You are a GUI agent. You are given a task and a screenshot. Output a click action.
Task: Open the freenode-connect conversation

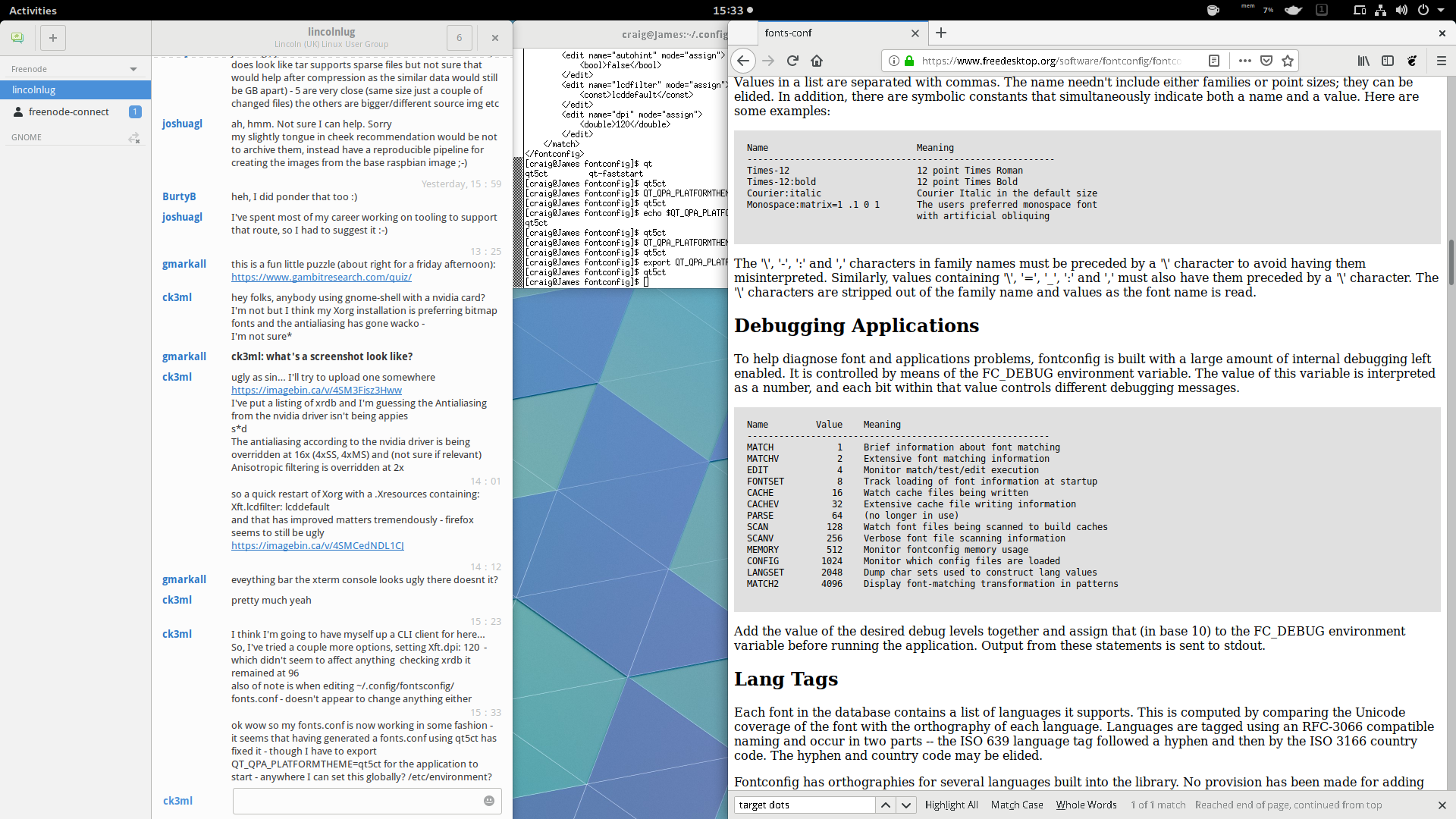pyautogui.click(x=75, y=111)
